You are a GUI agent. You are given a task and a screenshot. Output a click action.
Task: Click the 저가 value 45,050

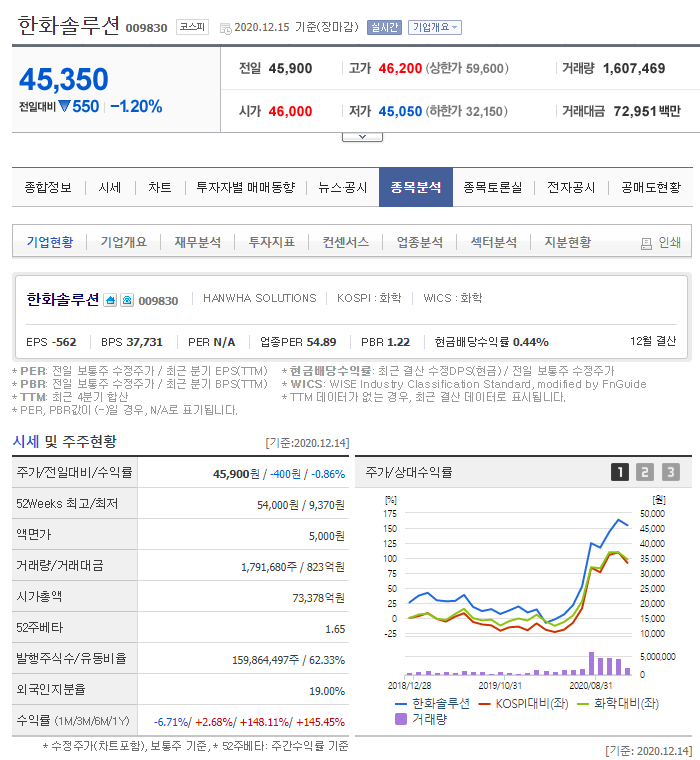click(400, 111)
